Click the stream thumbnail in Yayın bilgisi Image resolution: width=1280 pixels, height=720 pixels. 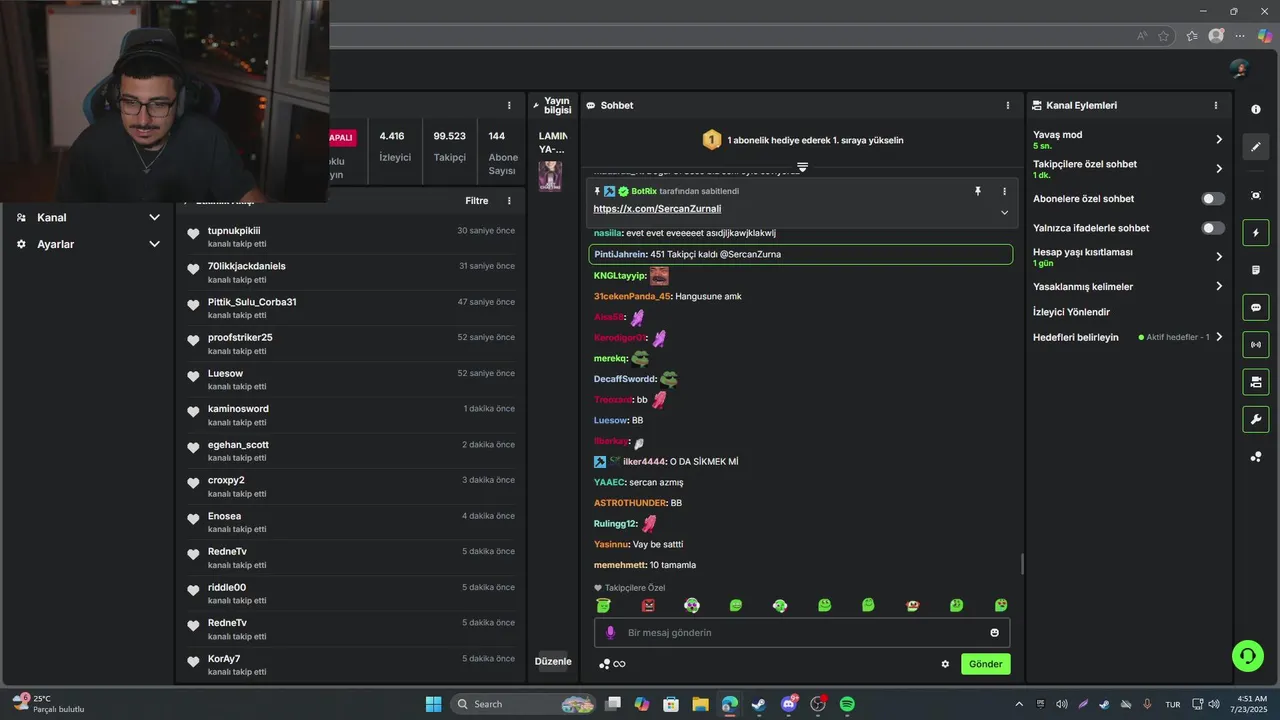[550, 176]
